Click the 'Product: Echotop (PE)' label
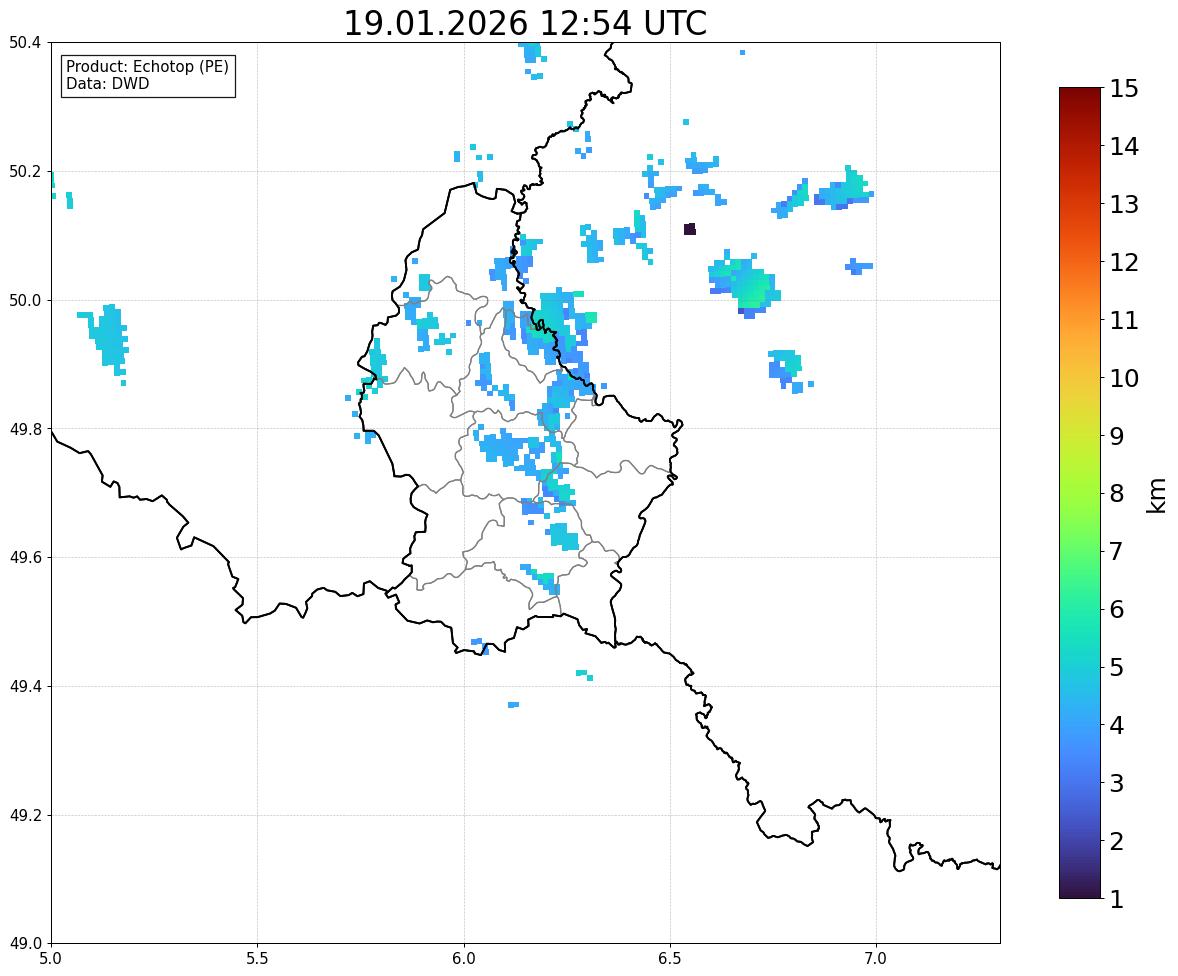The height and width of the screenshot is (976, 1178). (x=147, y=67)
